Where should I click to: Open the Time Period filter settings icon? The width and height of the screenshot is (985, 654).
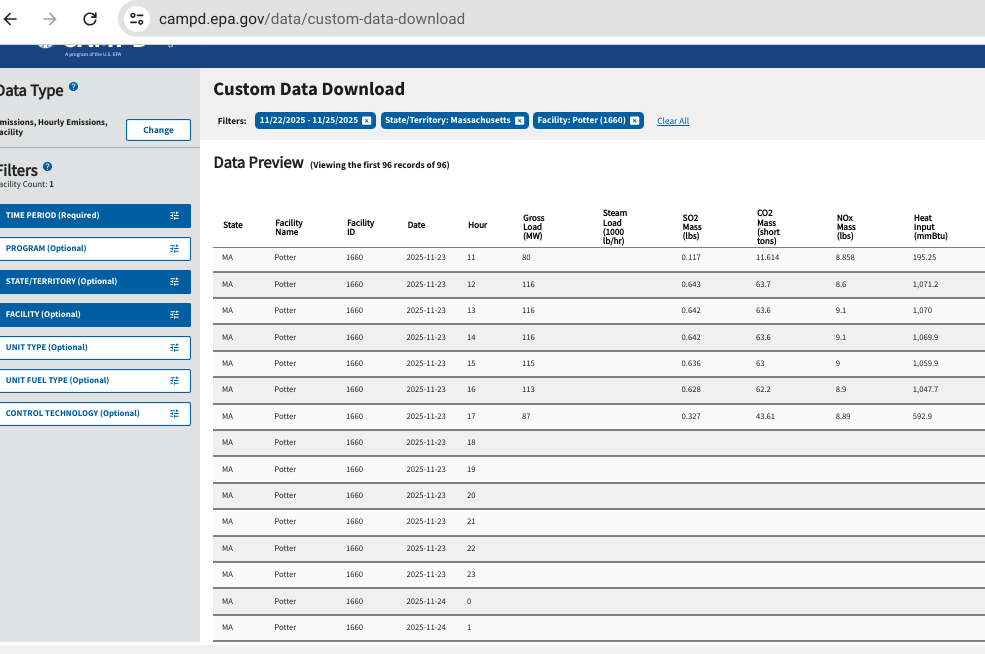point(174,216)
